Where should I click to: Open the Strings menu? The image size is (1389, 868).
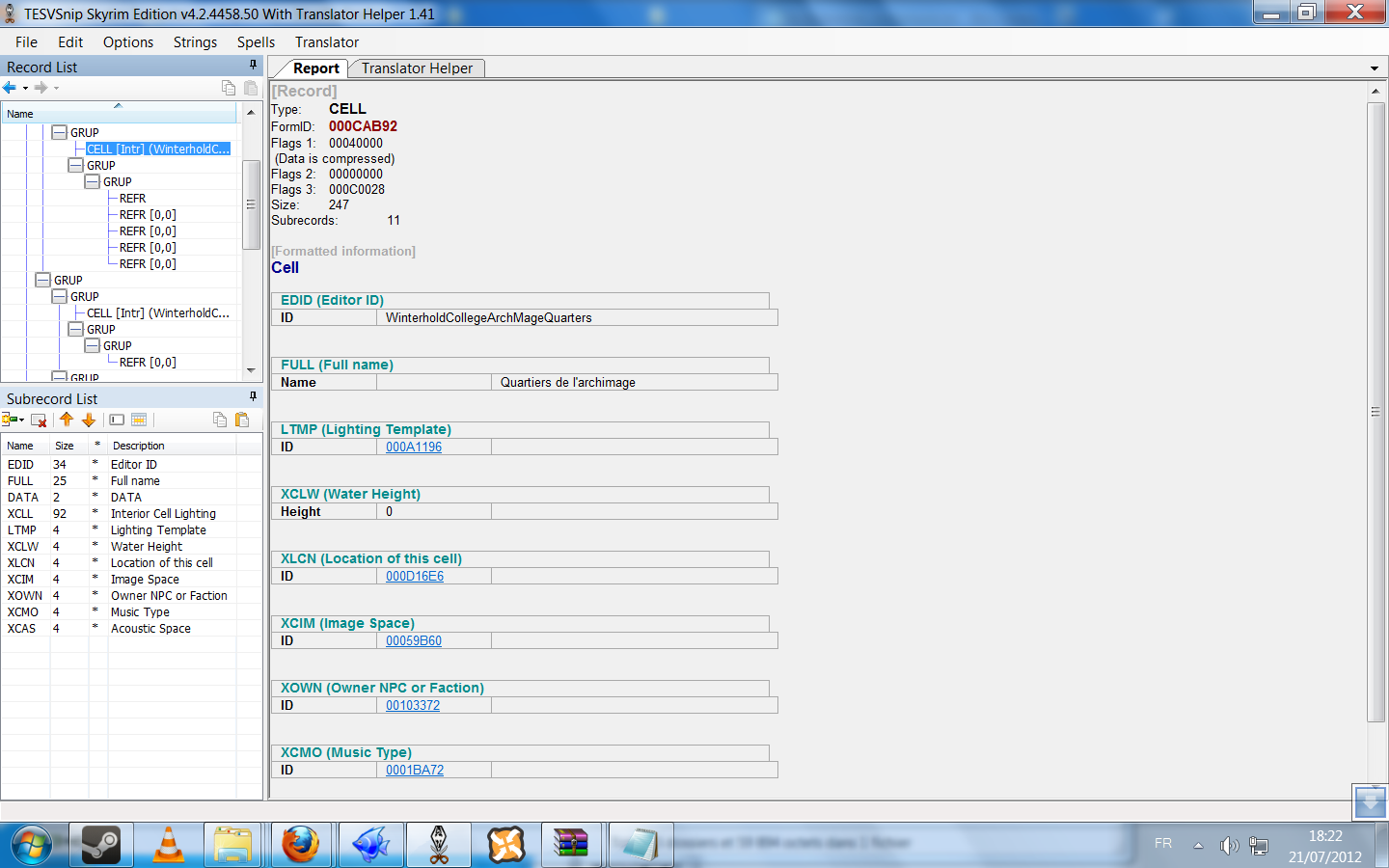click(195, 42)
